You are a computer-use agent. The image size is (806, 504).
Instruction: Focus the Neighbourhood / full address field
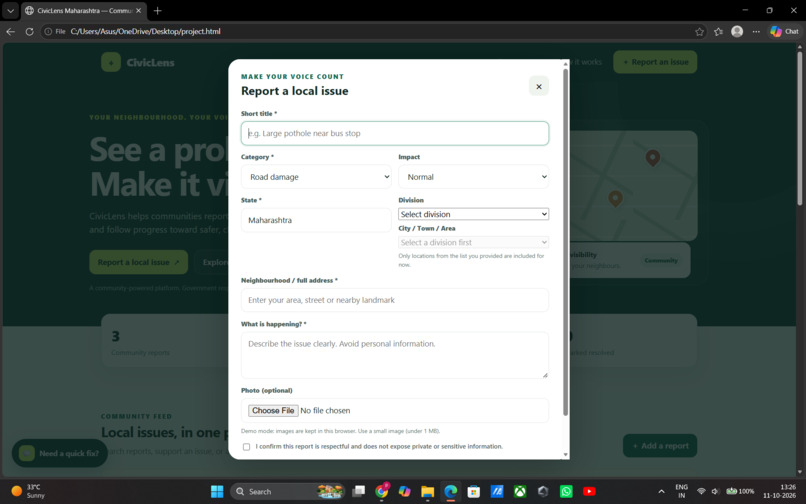[x=395, y=300]
